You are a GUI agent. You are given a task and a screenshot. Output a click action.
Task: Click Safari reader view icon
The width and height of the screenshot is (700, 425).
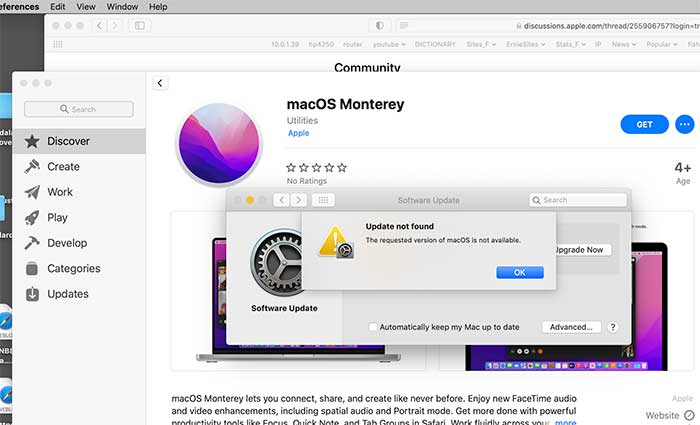404,25
